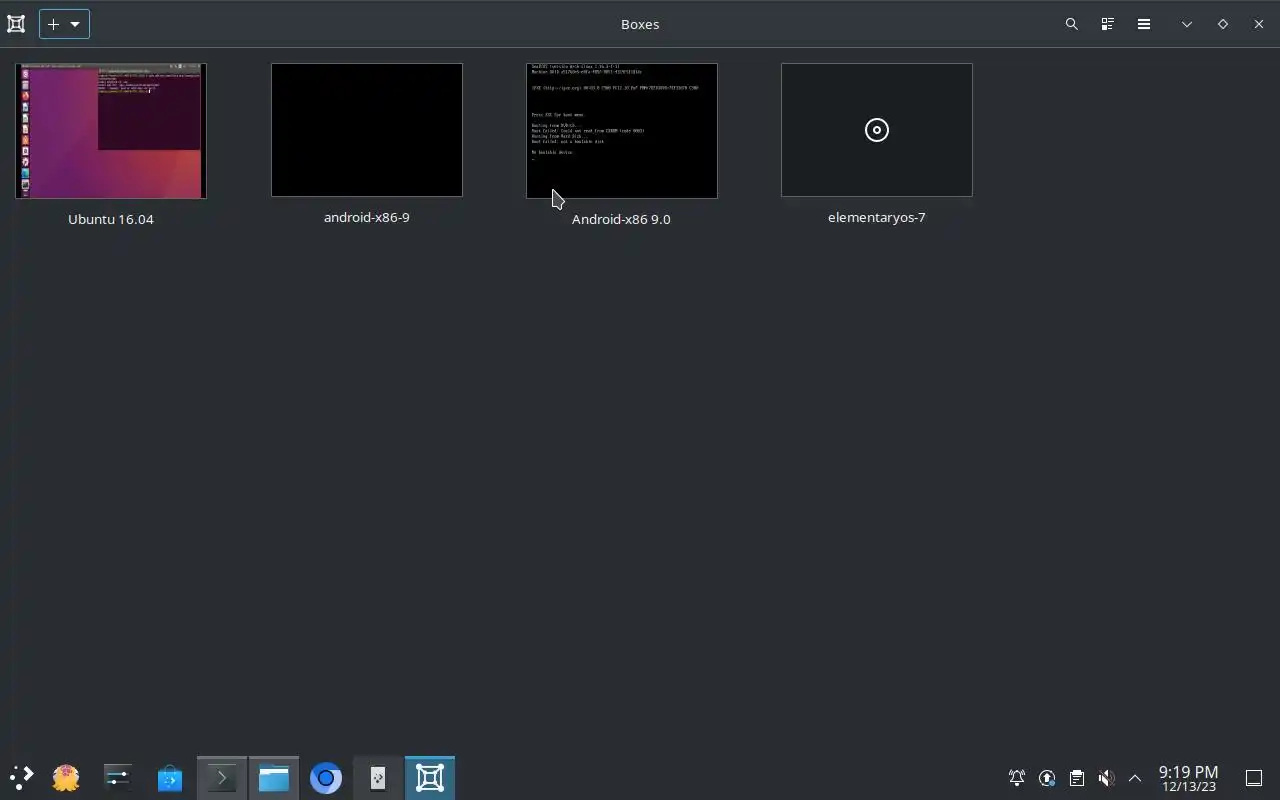Screen dimensions: 1280x800
Task: Click the active Boxes taskbar entry
Action: pos(430,778)
